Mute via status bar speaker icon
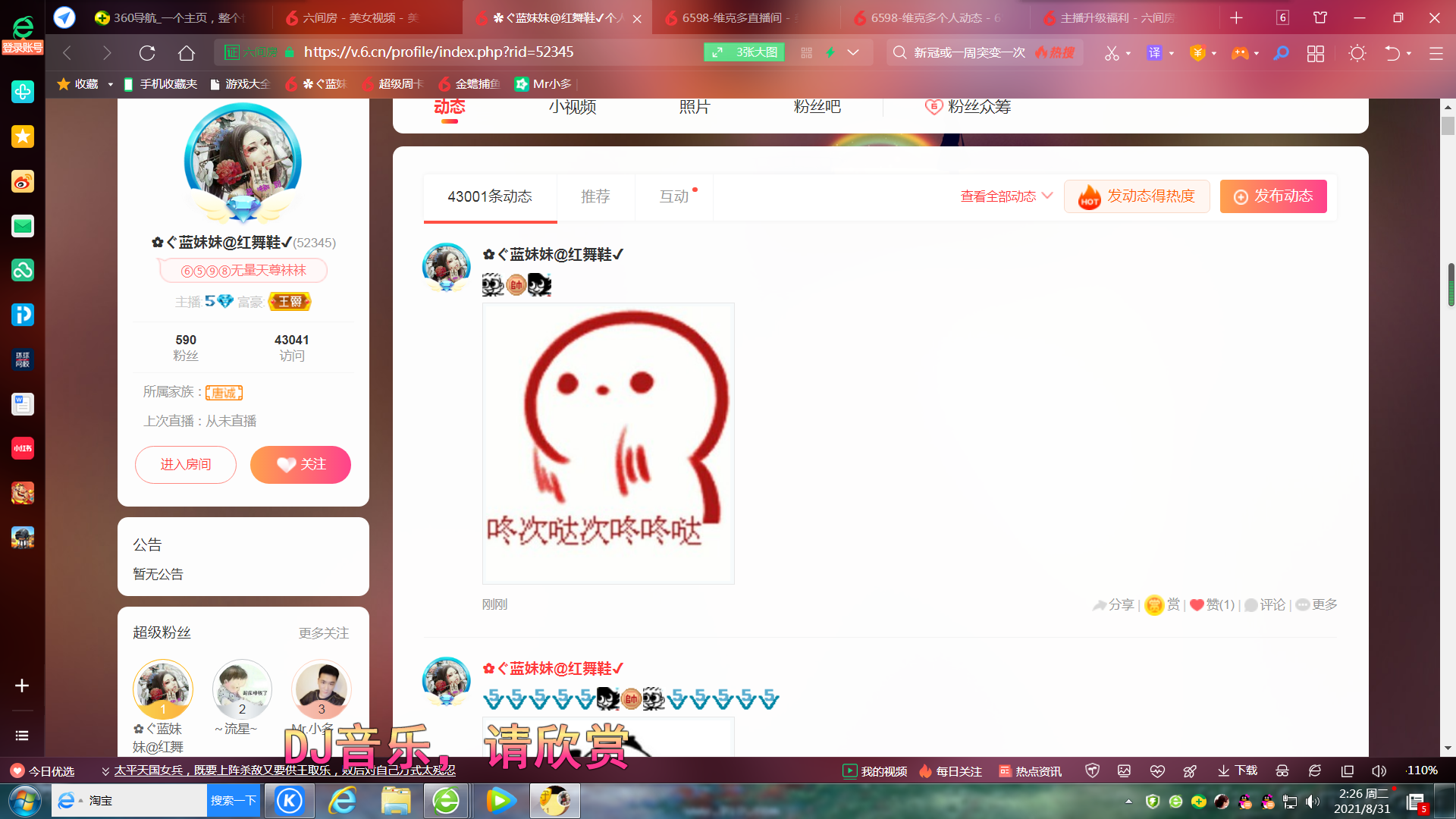The image size is (1456, 819). click(1379, 770)
